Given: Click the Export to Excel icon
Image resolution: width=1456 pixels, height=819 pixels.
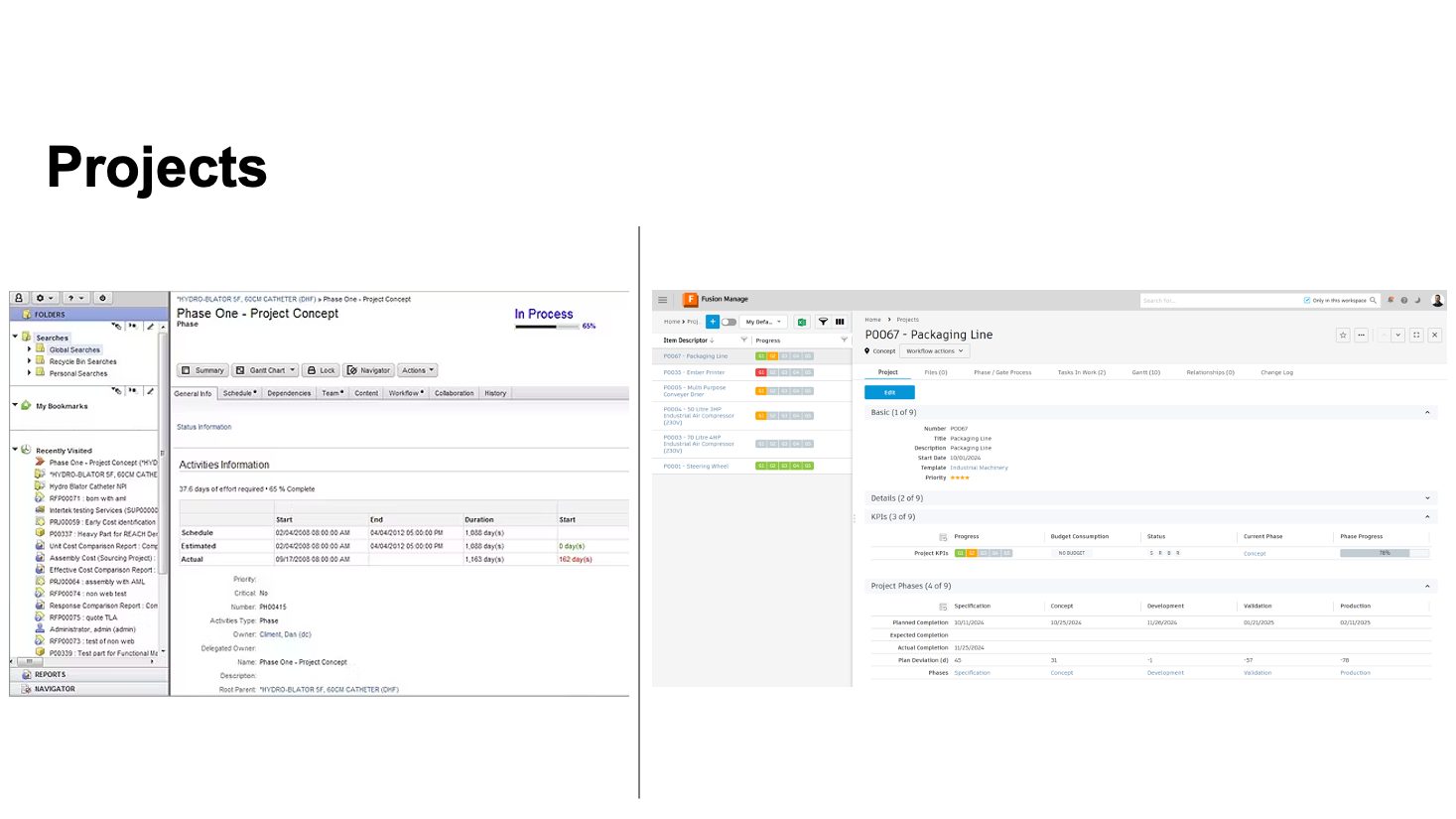Looking at the screenshot, I should coord(801,322).
